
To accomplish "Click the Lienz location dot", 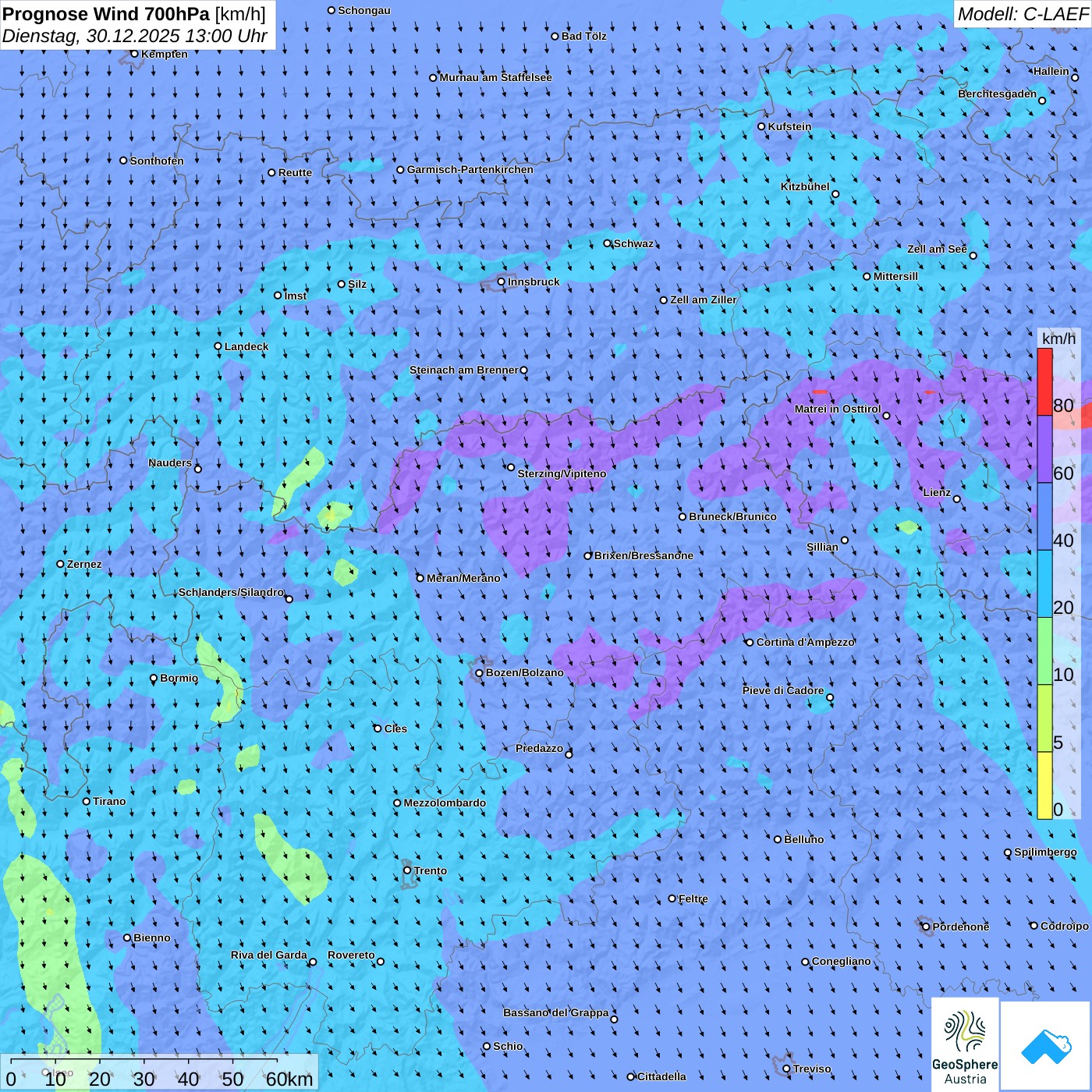I will (957, 499).
